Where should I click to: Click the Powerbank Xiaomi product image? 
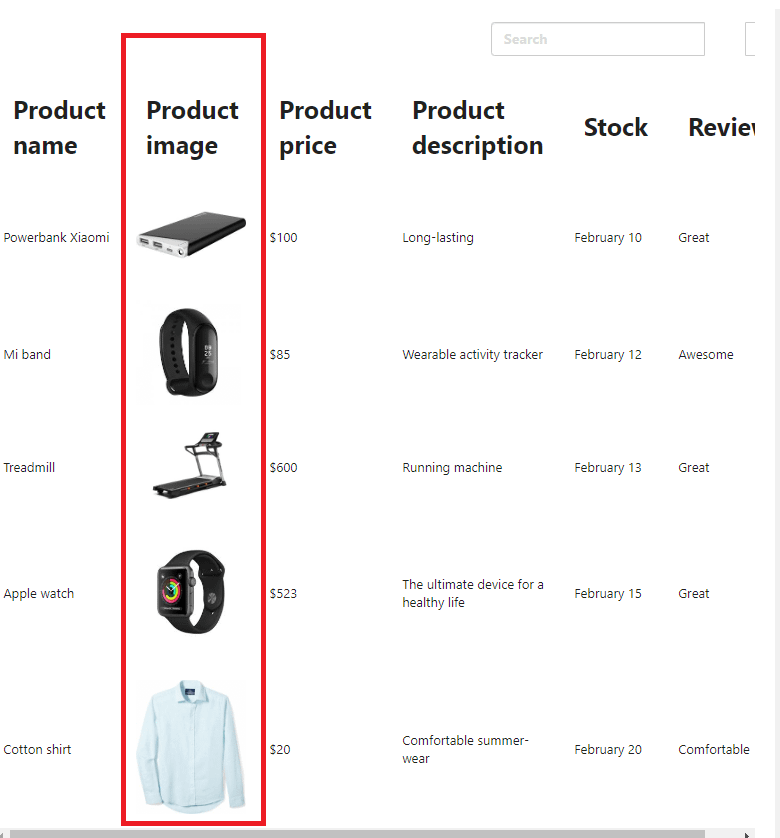pyautogui.click(x=192, y=236)
